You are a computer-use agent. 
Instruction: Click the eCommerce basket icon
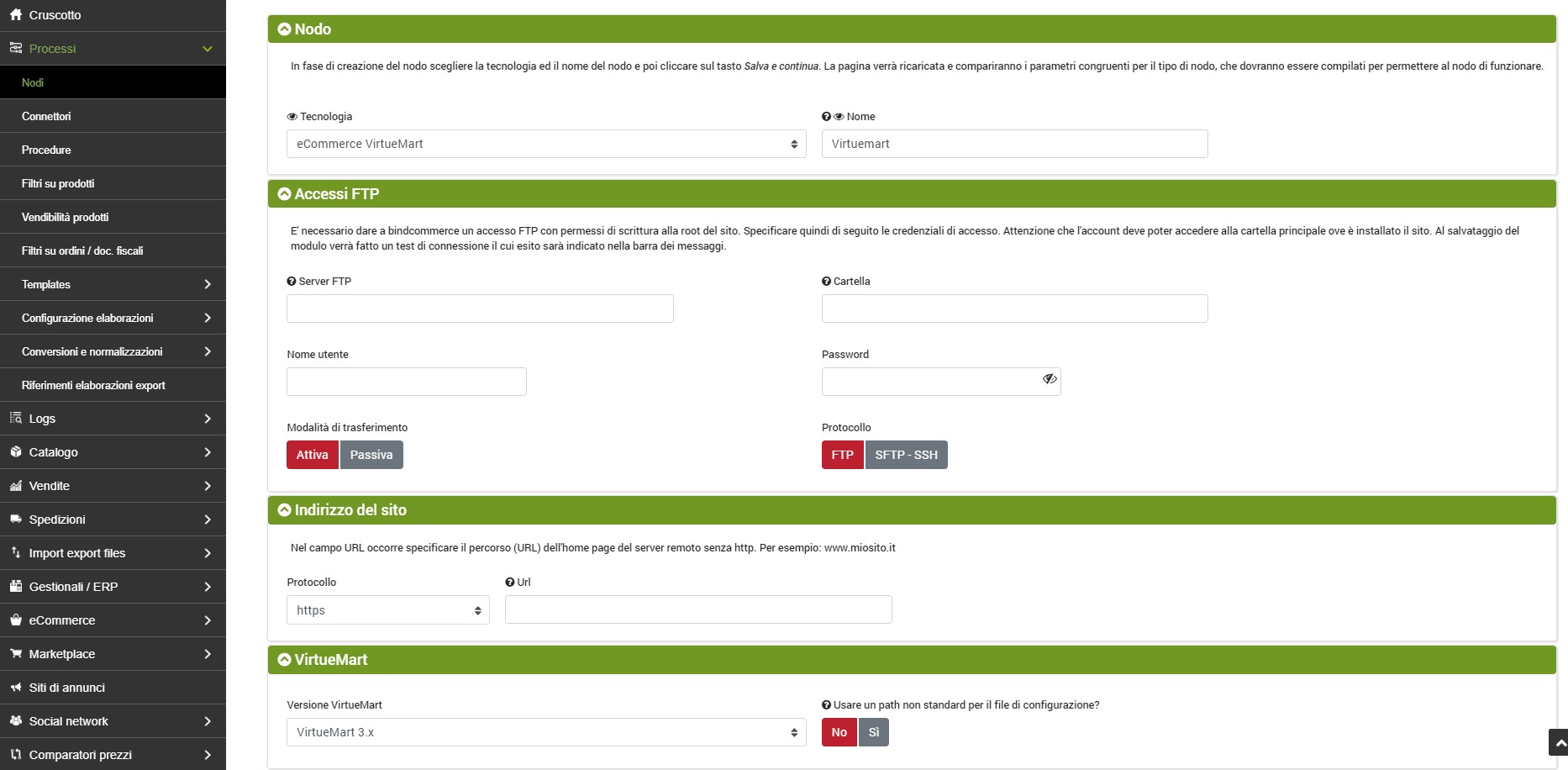point(16,620)
